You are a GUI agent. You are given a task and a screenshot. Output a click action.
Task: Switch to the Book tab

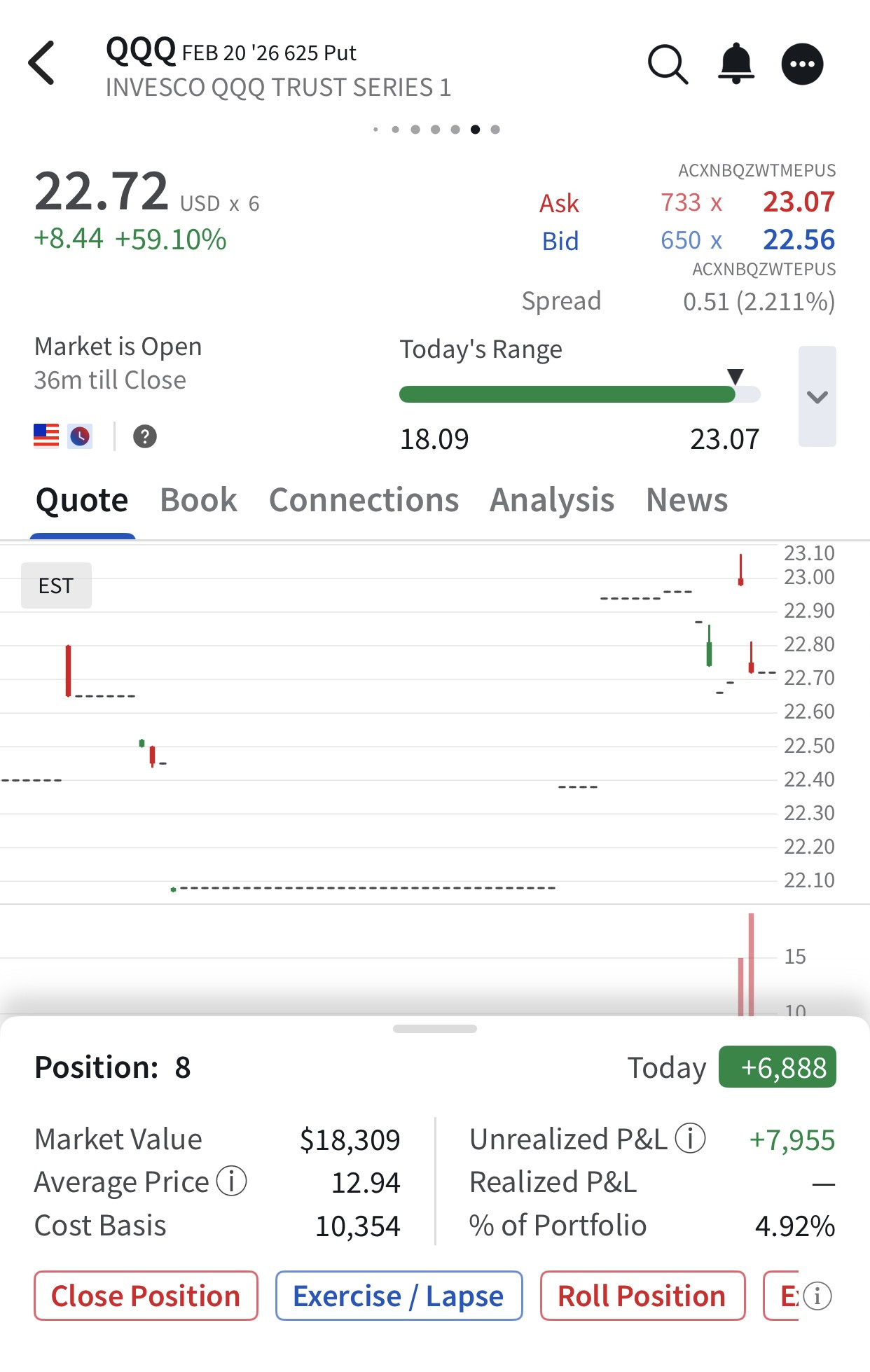(x=198, y=500)
